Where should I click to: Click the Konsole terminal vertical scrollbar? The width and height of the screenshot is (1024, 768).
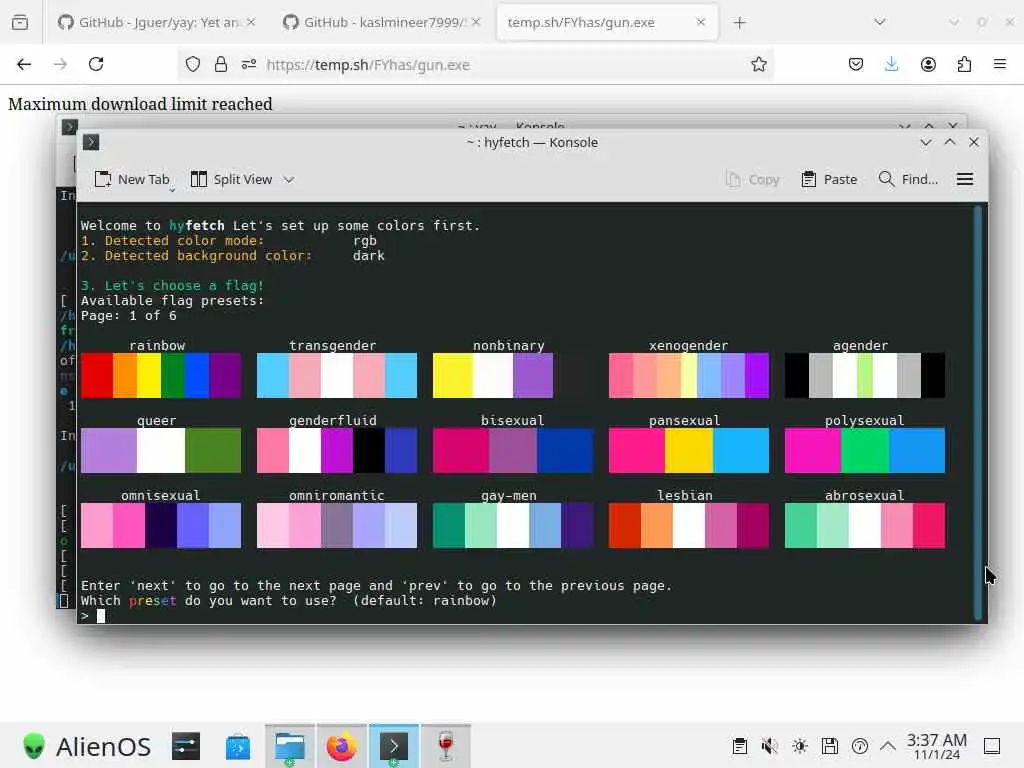(x=978, y=413)
